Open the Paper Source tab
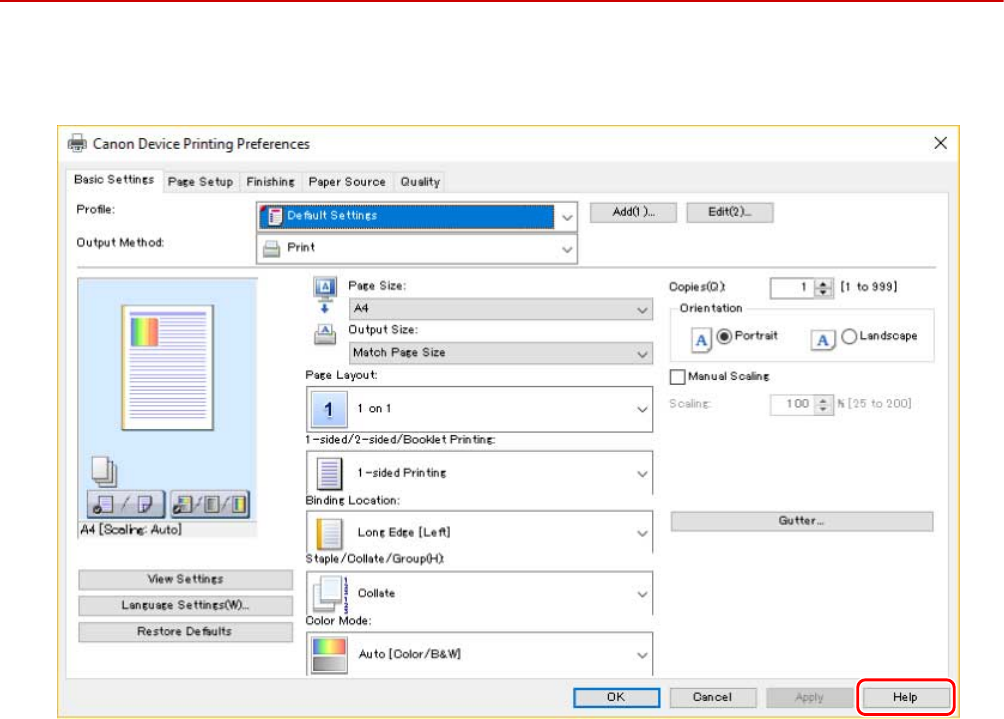The width and height of the screenshot is (1004, 719). [x=347, y=182]
